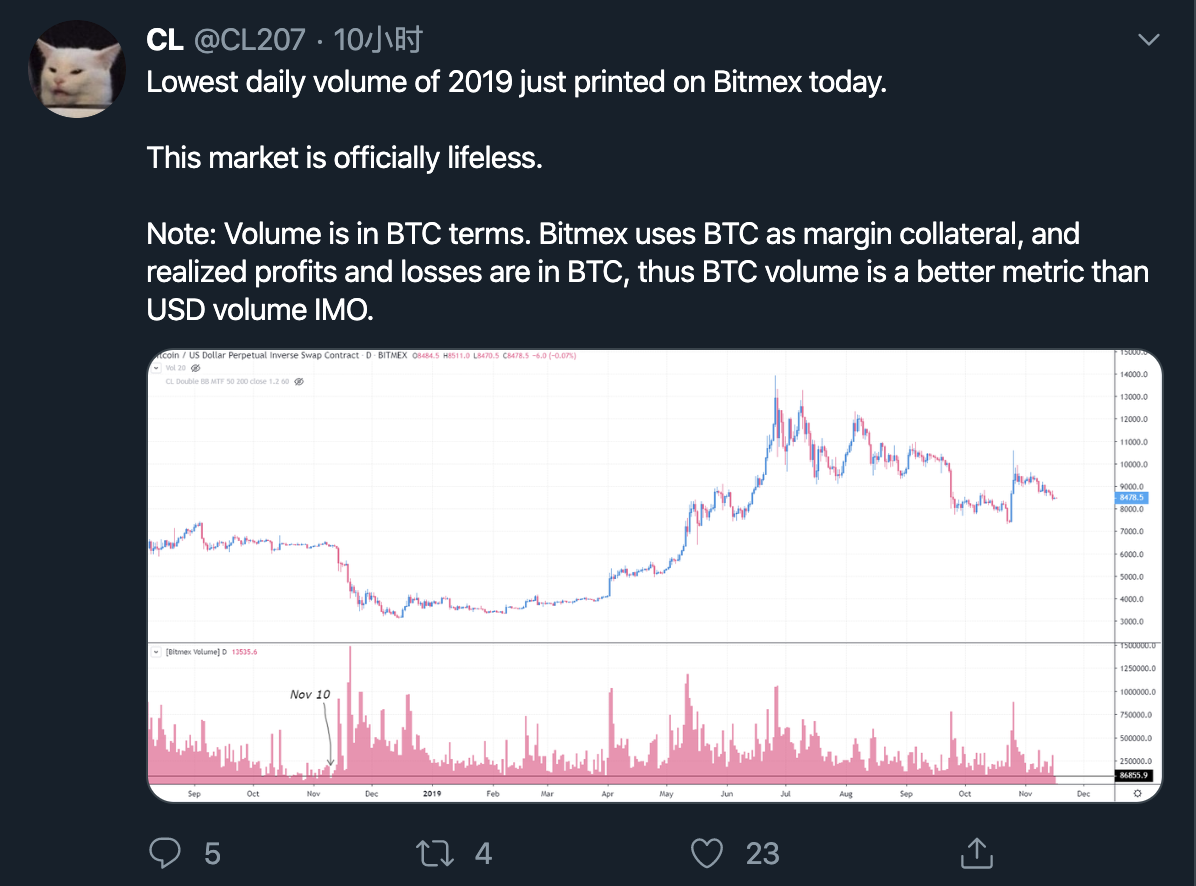Open chart settings via the gear icon

[x=1137, y=791]
